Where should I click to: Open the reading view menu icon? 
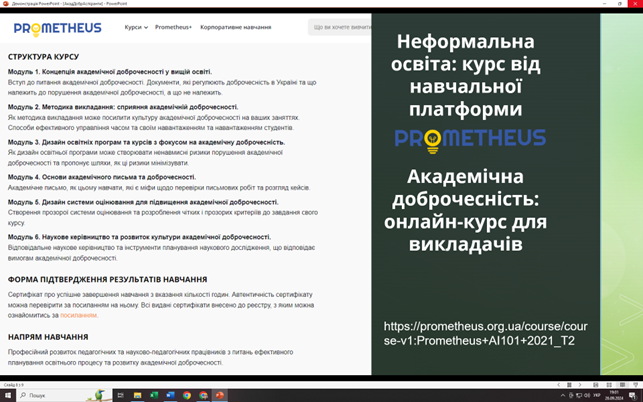click(569, 385)
